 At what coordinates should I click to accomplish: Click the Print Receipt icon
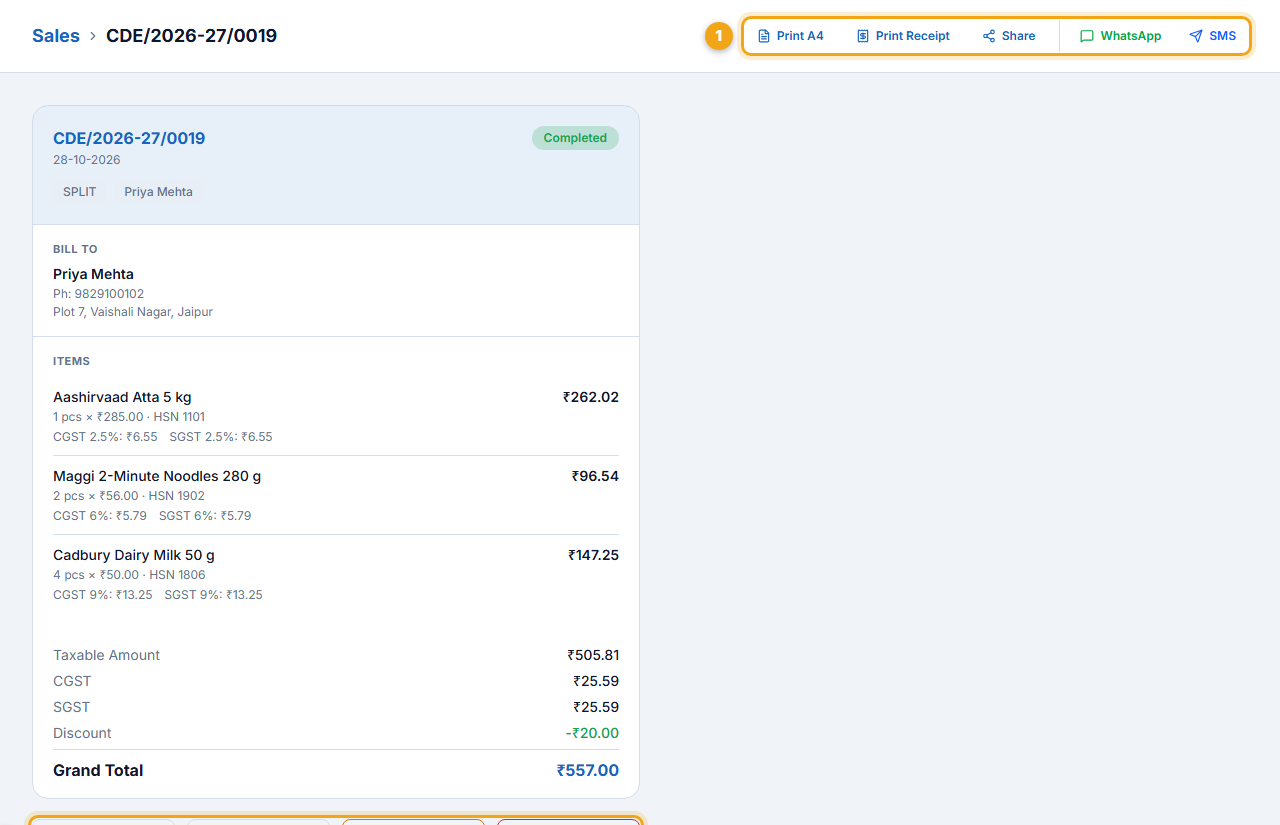coord(863,36)
